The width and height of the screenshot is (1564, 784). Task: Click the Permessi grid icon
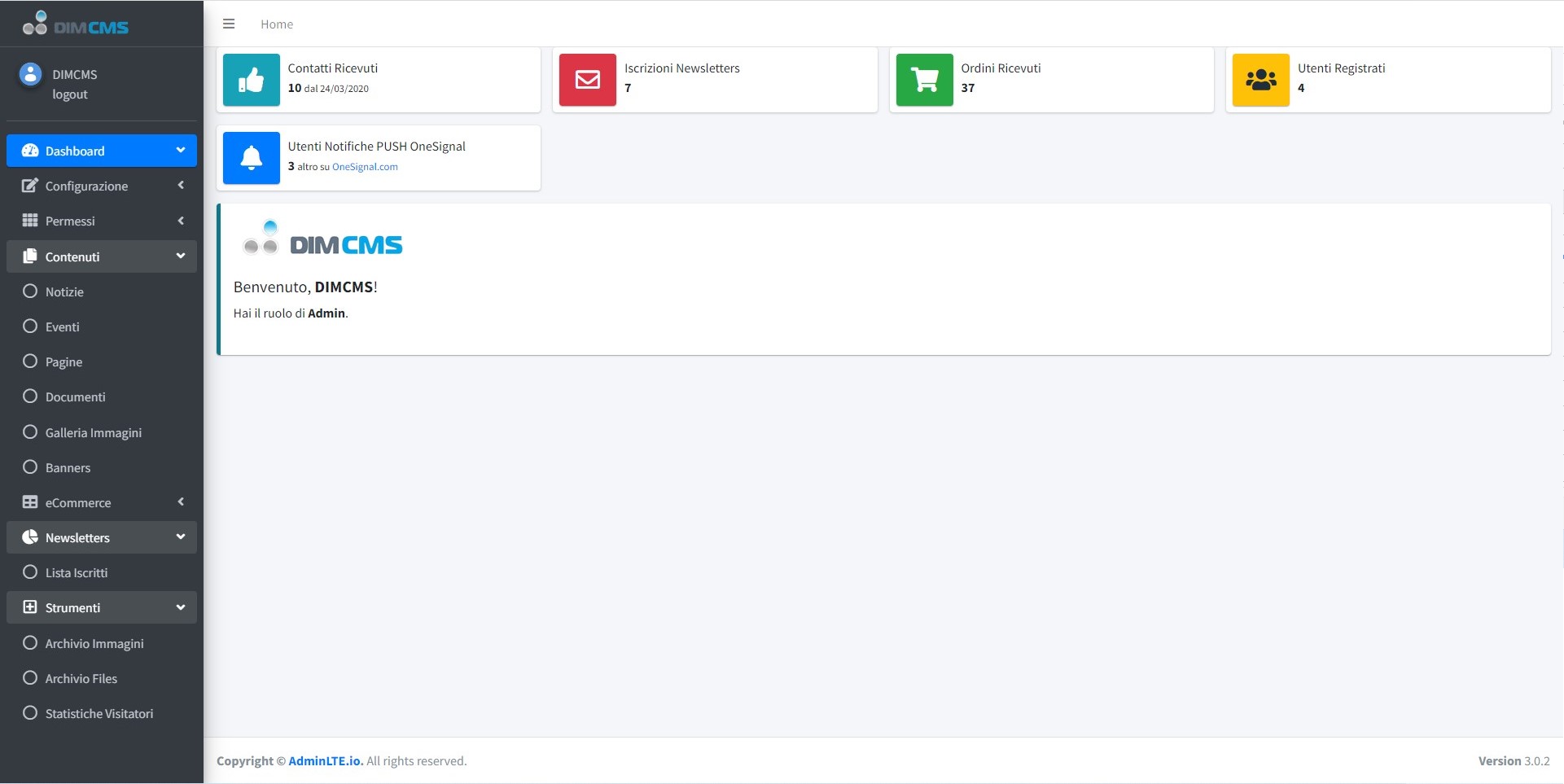point(30,221)
